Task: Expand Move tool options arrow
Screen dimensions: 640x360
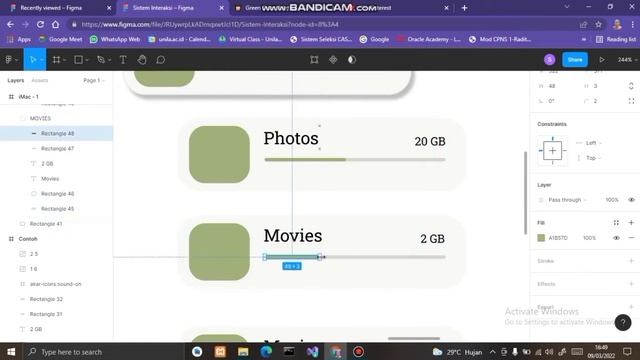Action: point(42,60)
